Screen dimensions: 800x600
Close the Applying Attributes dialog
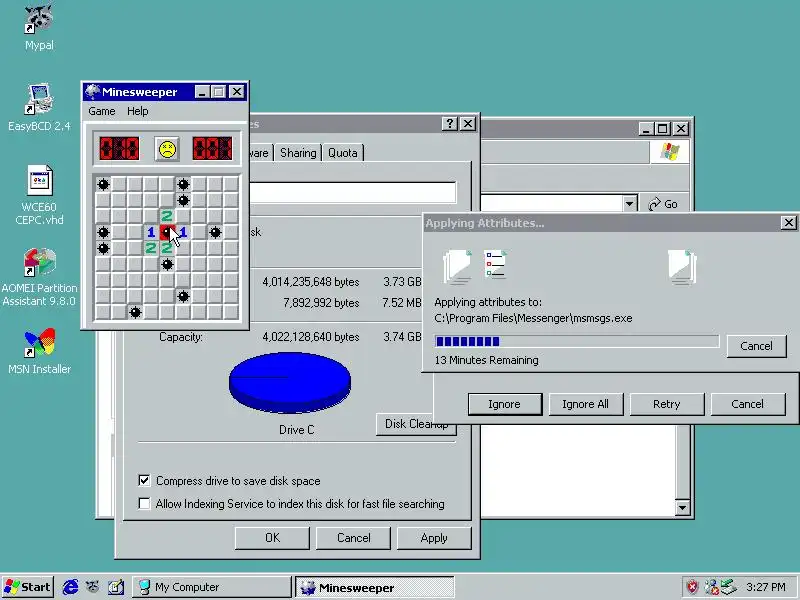pos(788,223)
